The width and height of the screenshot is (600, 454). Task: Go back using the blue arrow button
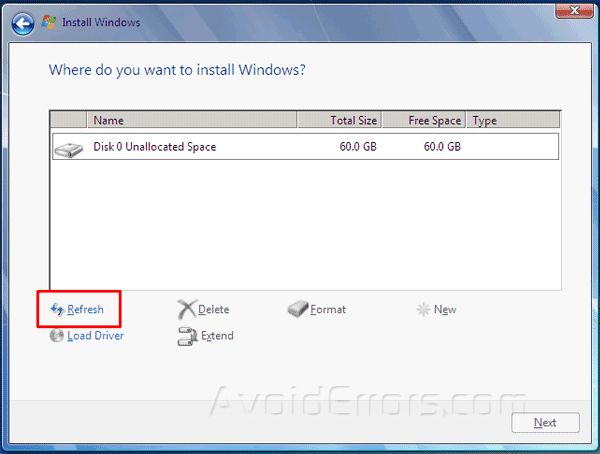(23, 24)
